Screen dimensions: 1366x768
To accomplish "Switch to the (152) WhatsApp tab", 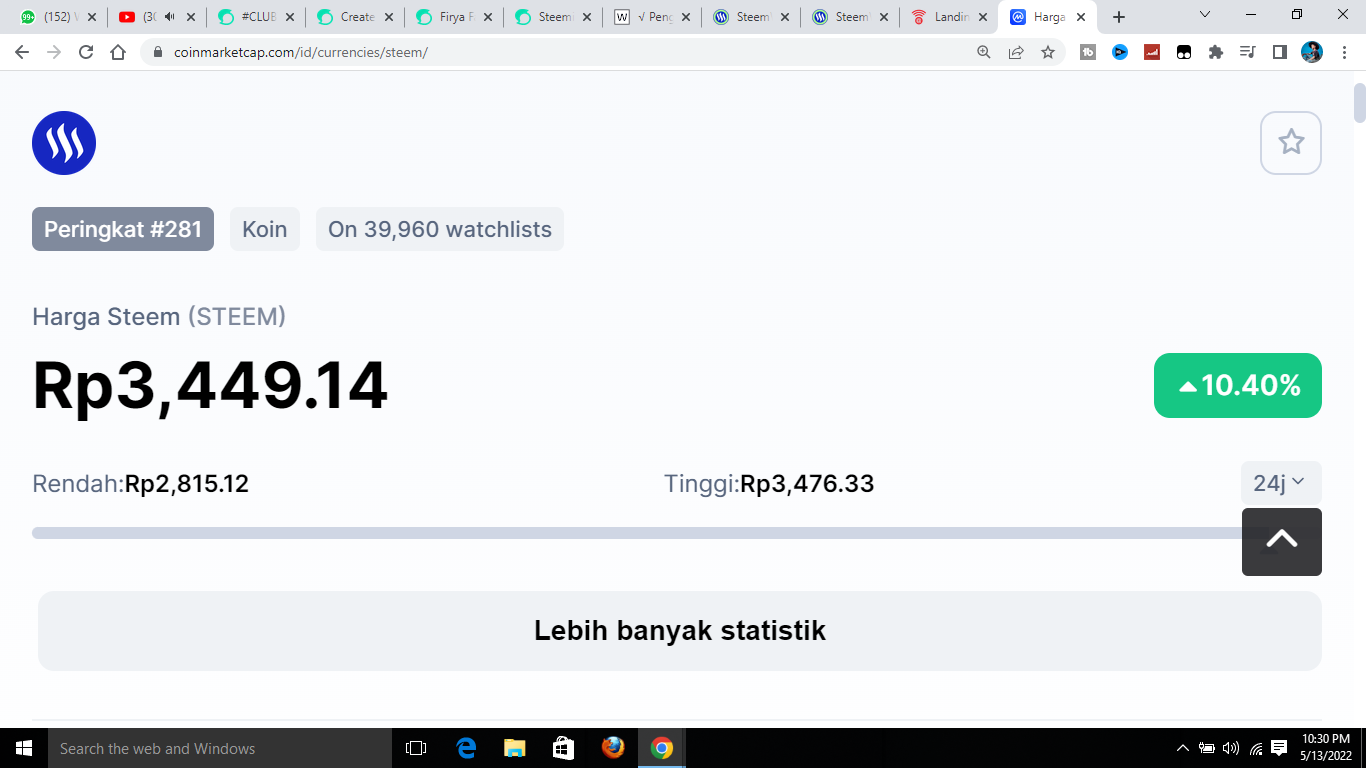I will (x=57, y=17).
